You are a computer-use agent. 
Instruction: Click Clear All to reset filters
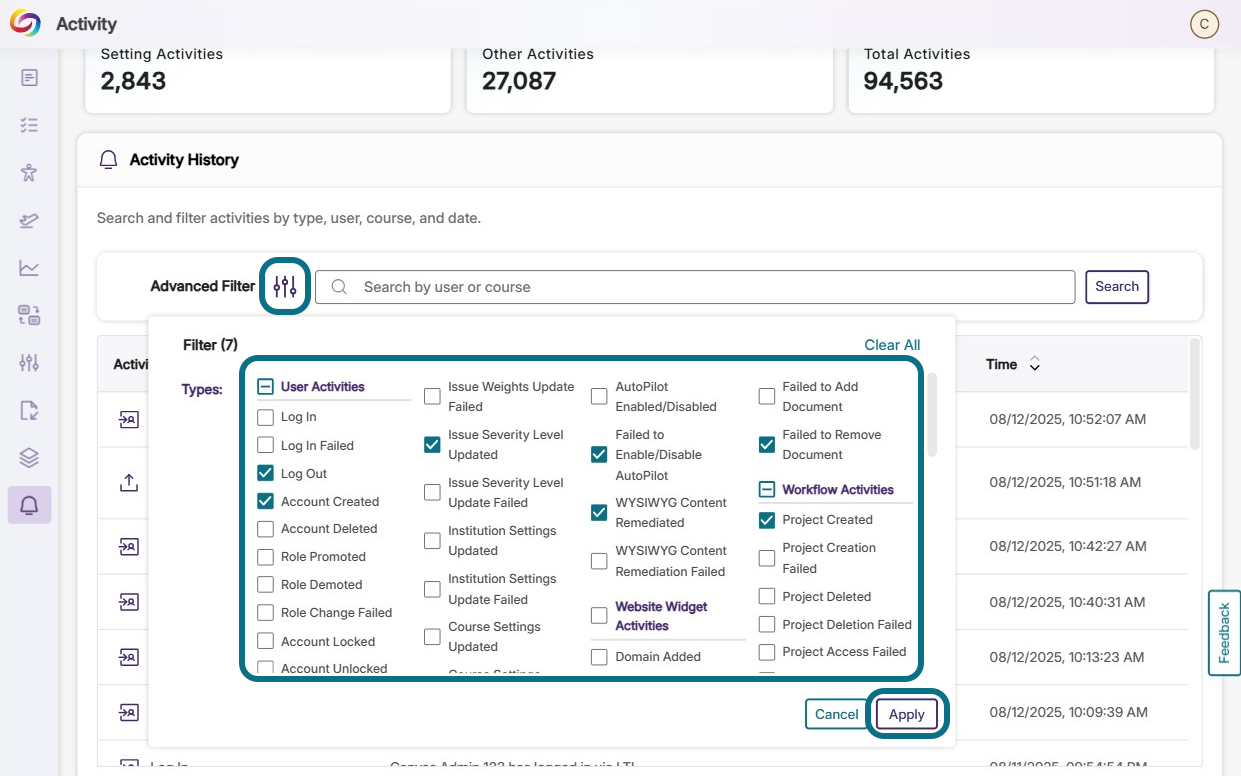click(x=891, y=344)
